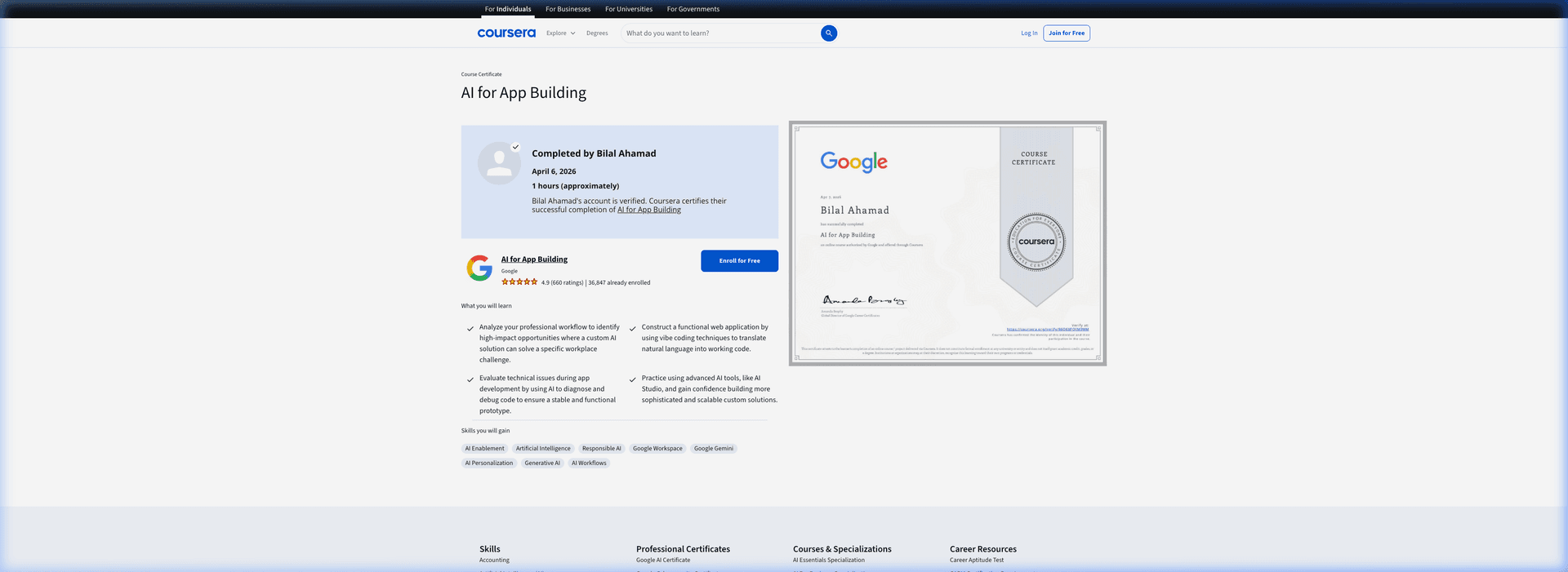This screenshot has height=572, width=1568.
Task: Click the Career Aptitude Test footer link
Action: point(977,561)
